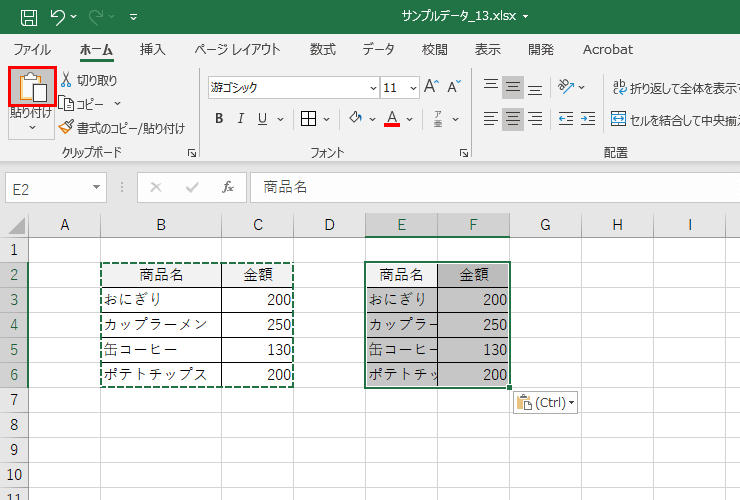Open the font color dropdown arrow

click(410, 119)
